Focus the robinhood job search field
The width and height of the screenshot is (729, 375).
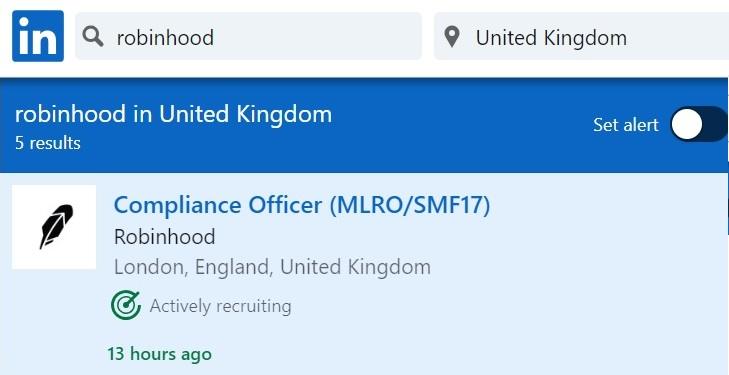[249, 36]
